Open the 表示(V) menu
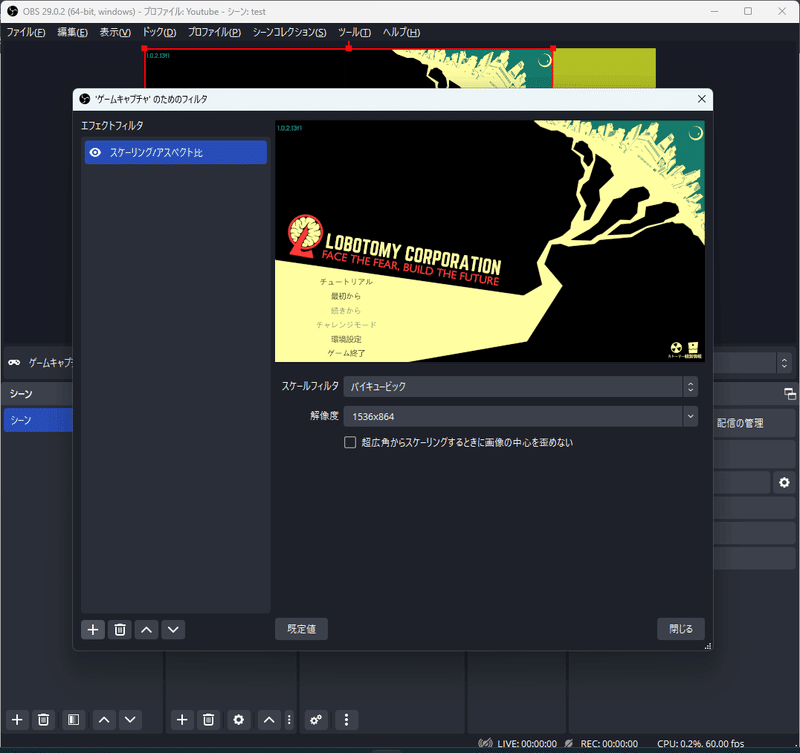Viewport: 800px width, 753px height. coord(115,32)
